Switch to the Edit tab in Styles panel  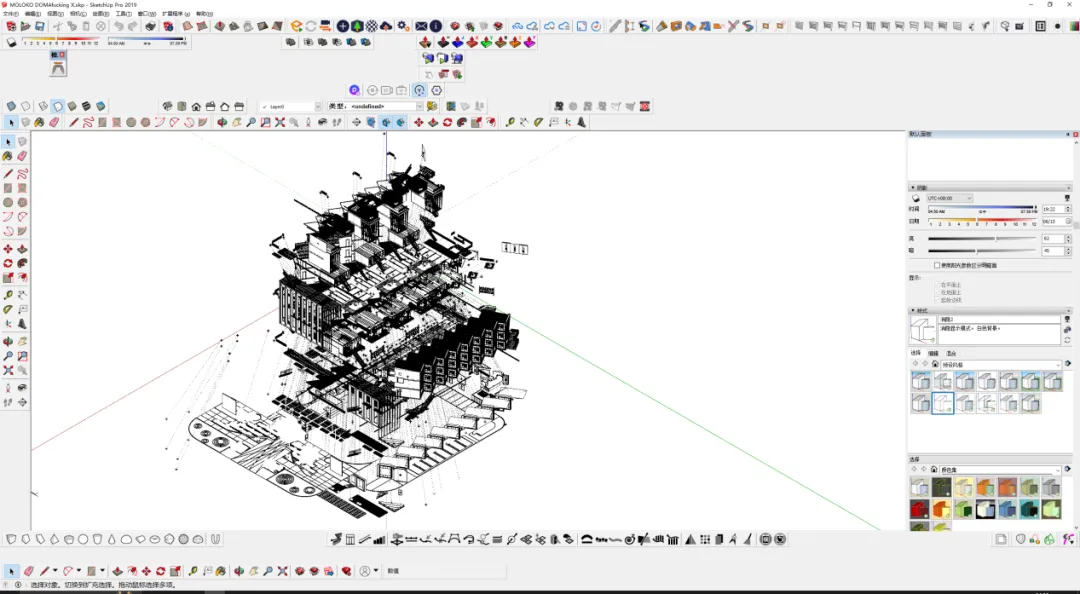(x=933, y=354)
